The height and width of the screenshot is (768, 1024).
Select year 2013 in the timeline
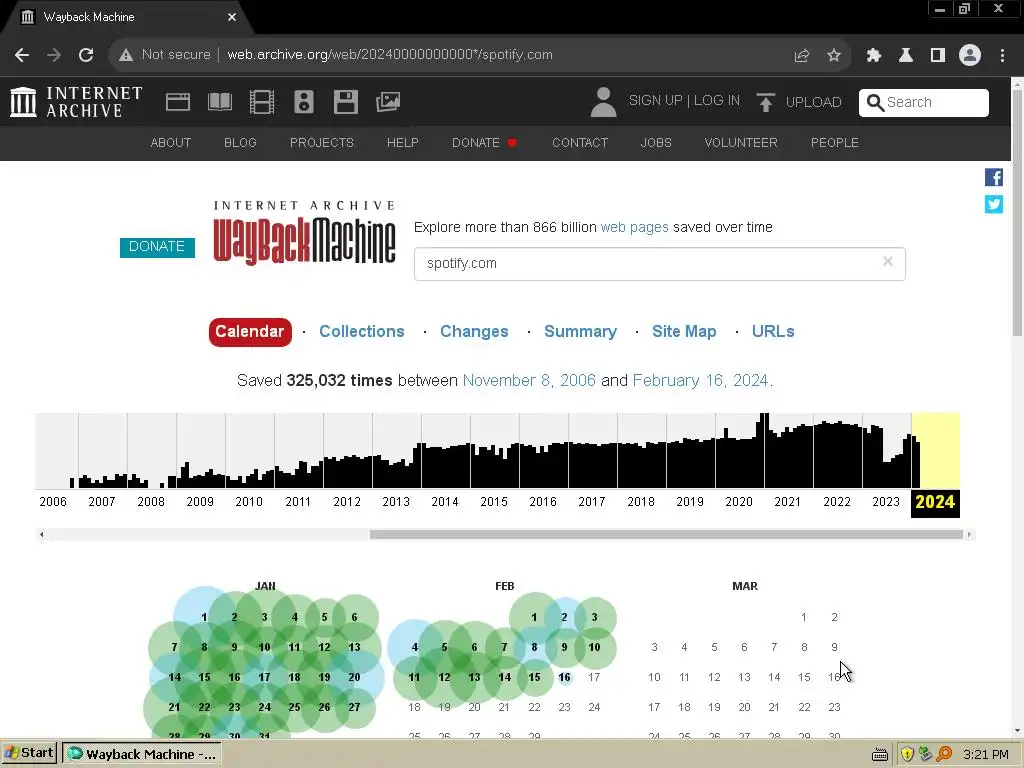396,502
